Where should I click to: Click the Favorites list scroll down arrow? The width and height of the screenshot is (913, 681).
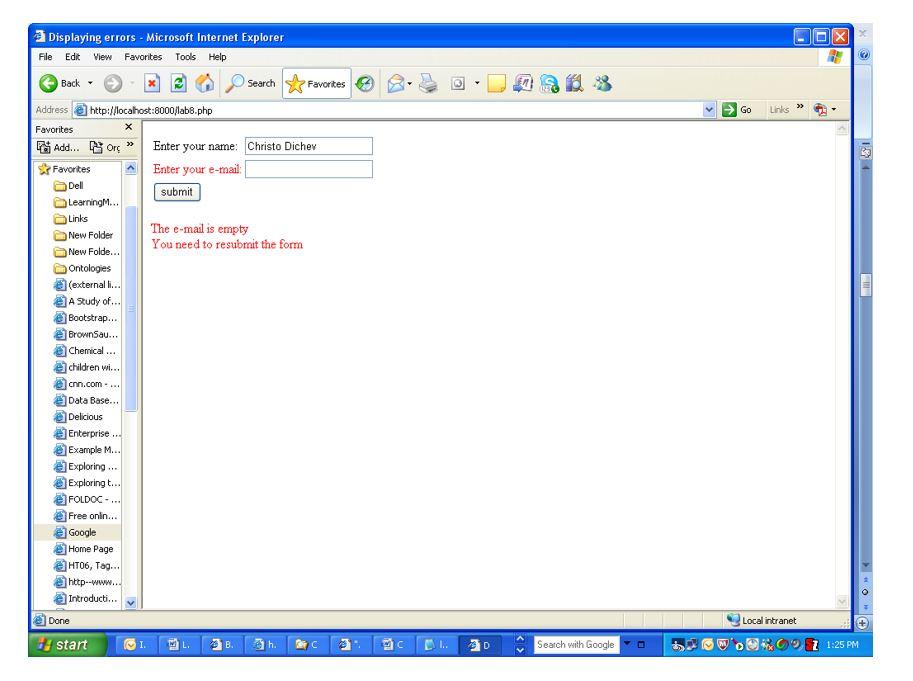coord(130,603)
